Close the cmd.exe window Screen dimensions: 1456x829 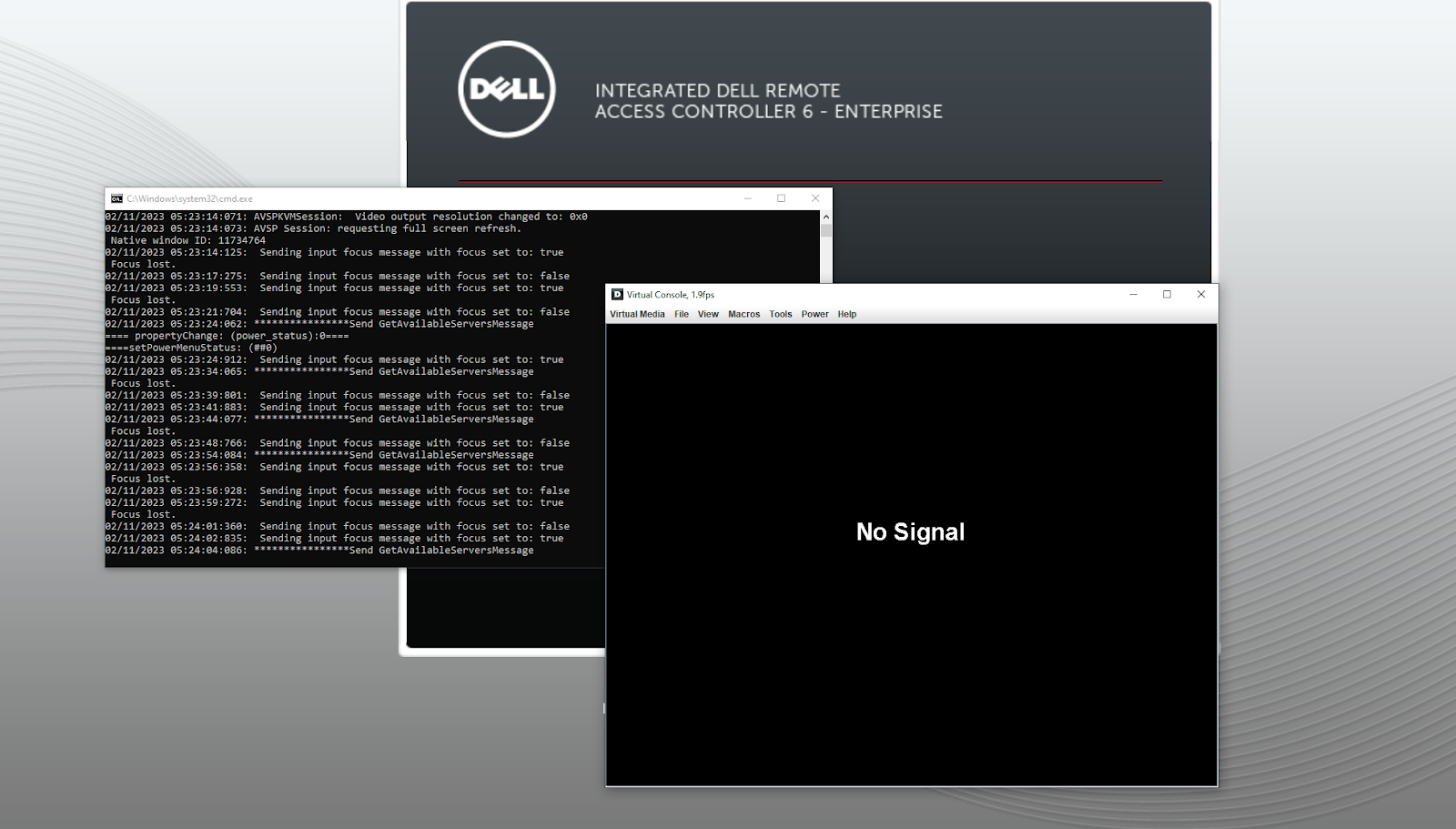pos(815,198)
